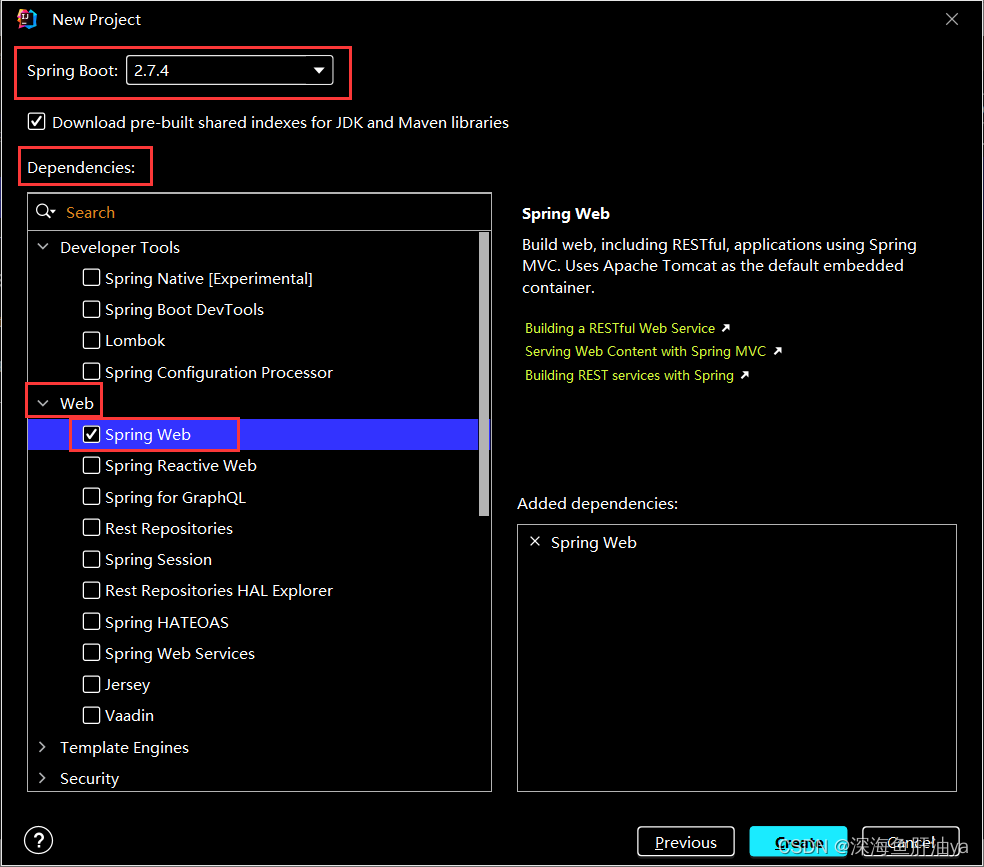This screenshot has height=867, width=984.
Task: Check the Vaadin dependency
Action: (x=91, y=715)
